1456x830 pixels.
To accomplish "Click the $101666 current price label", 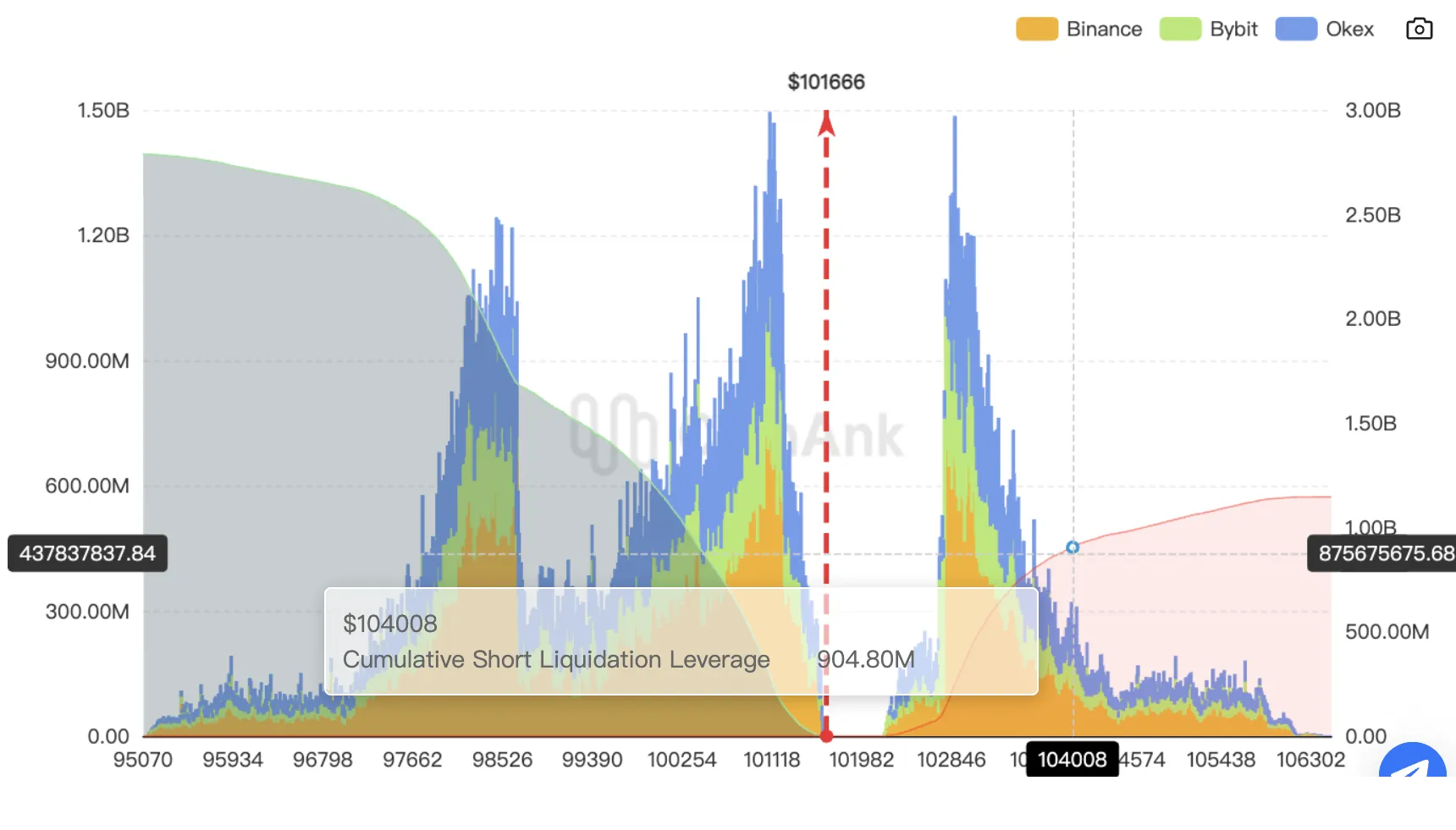I will [826, 82].
